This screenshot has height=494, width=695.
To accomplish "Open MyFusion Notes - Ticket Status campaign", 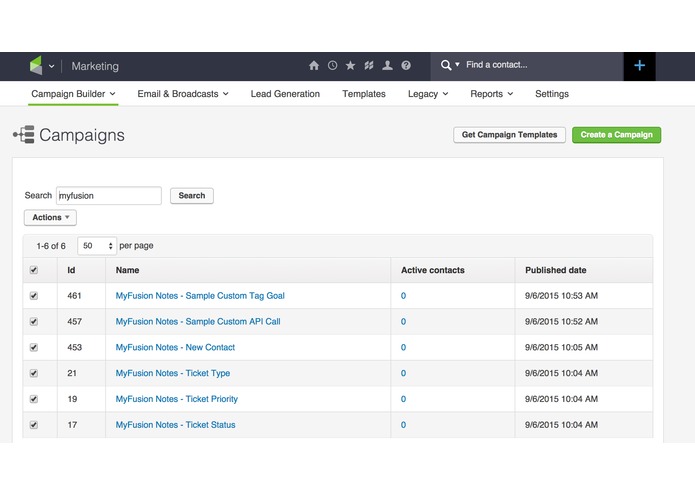I will (176, 424).
